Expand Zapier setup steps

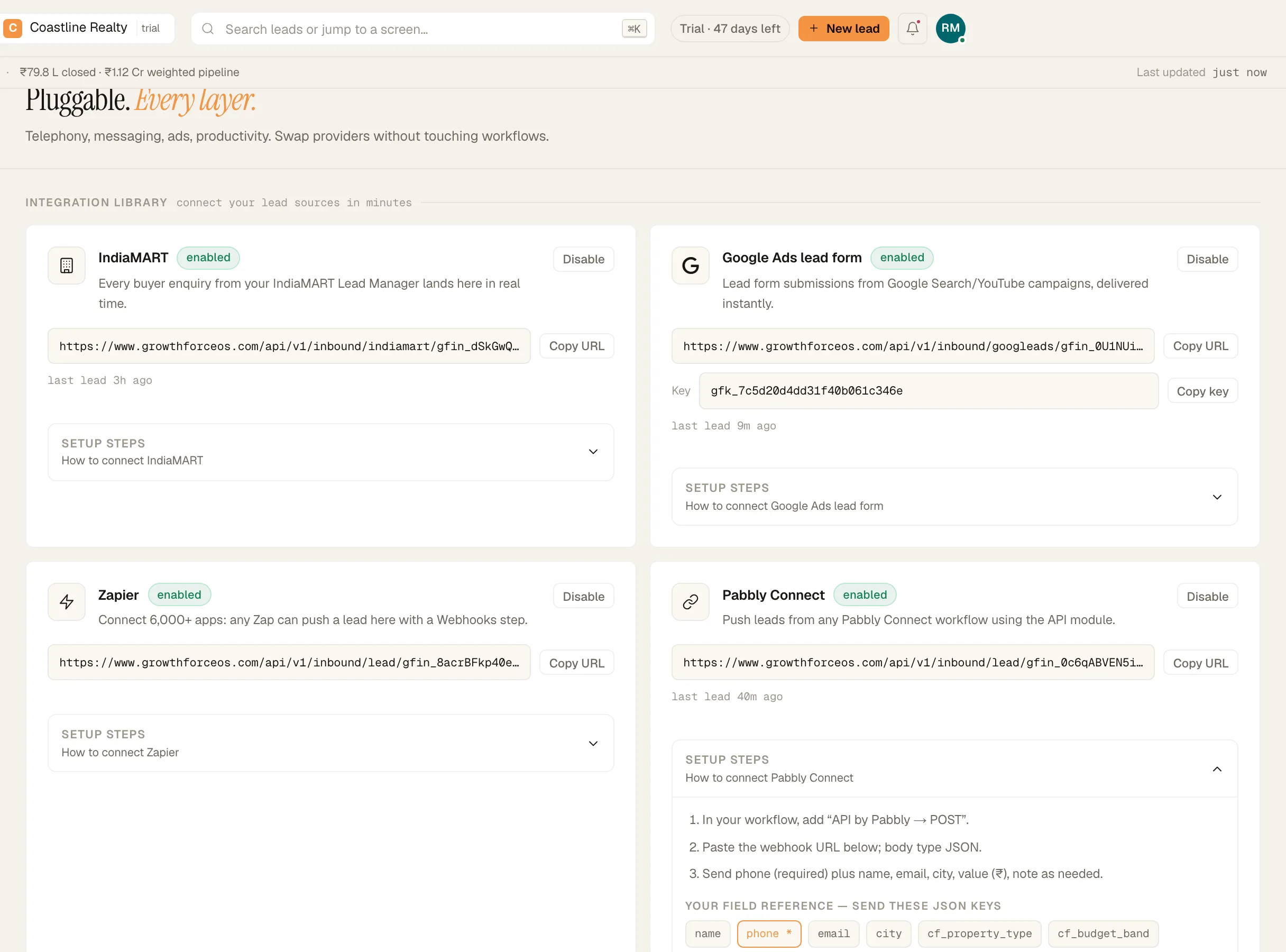click(330, 743)
